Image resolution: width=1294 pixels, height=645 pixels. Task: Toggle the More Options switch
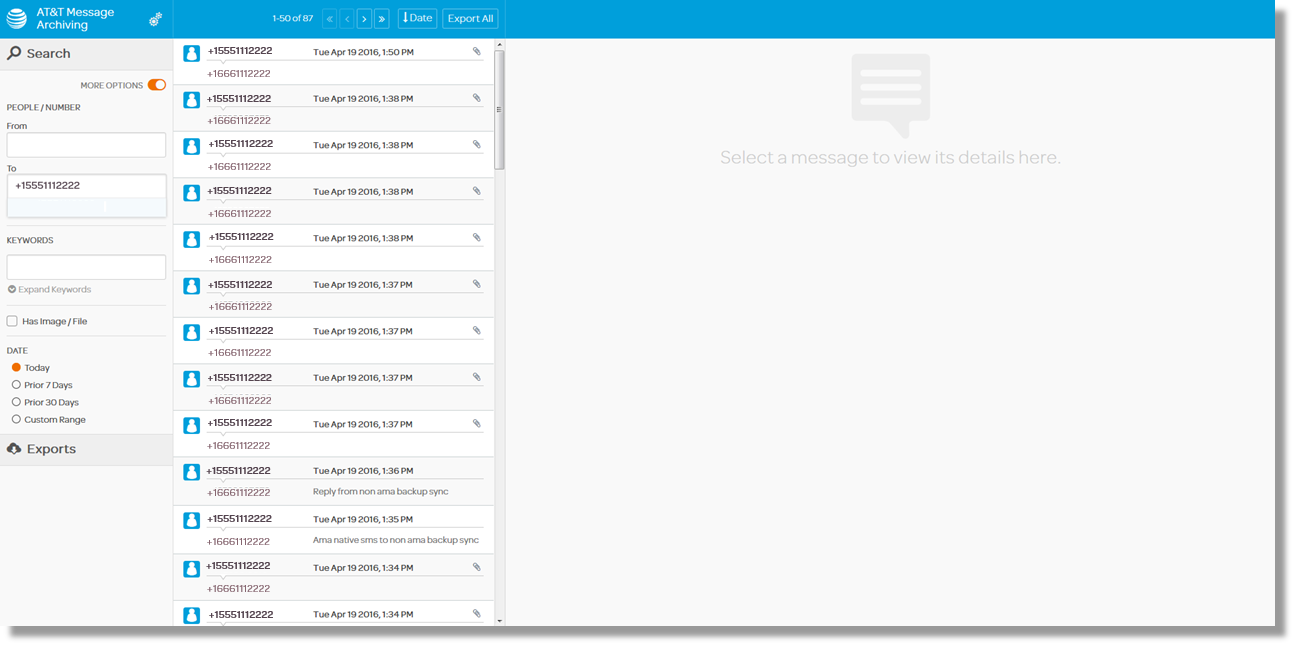click(157, 85)
